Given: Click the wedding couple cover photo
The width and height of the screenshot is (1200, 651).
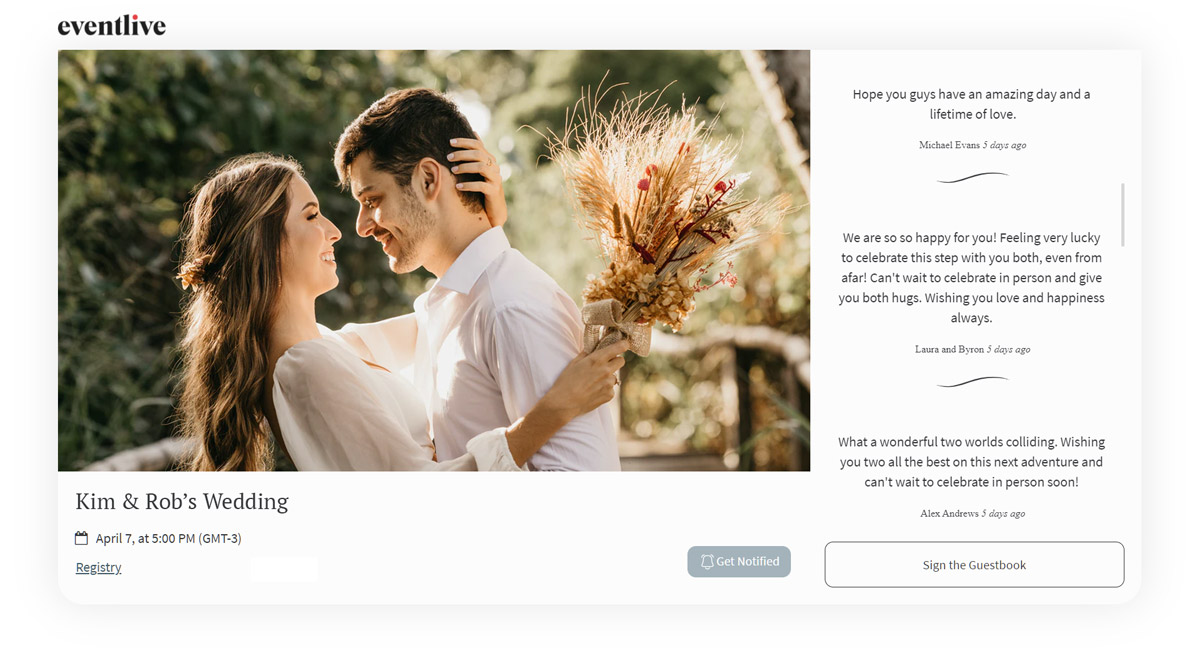Looking at the screenshot, I should [x=434, y=261].
